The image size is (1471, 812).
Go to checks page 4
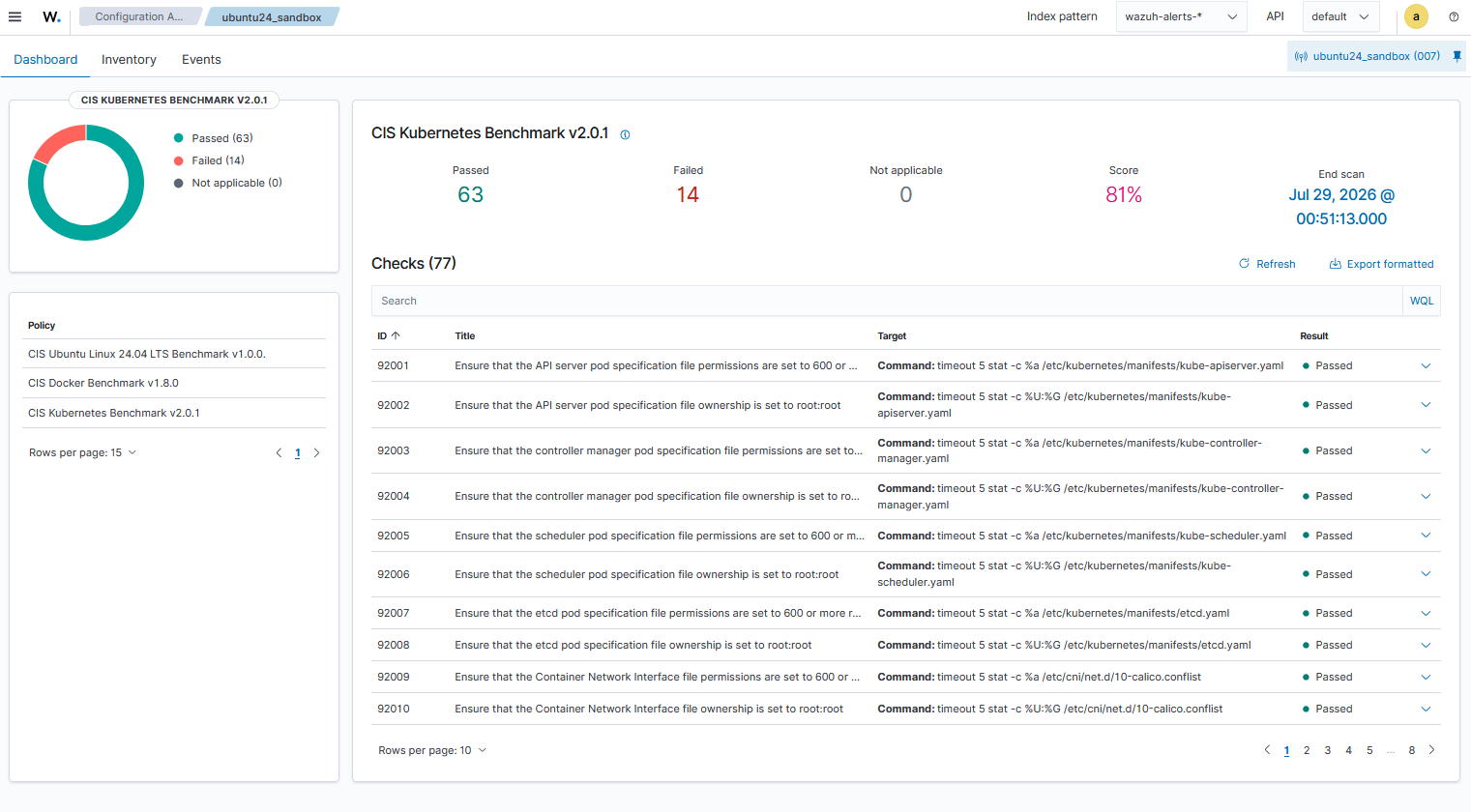1348,750
